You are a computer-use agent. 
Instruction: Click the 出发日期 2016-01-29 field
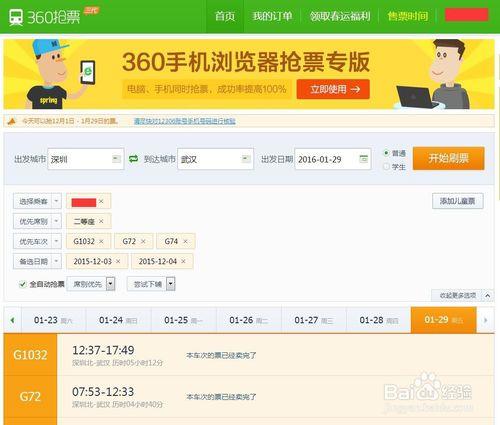333,159
